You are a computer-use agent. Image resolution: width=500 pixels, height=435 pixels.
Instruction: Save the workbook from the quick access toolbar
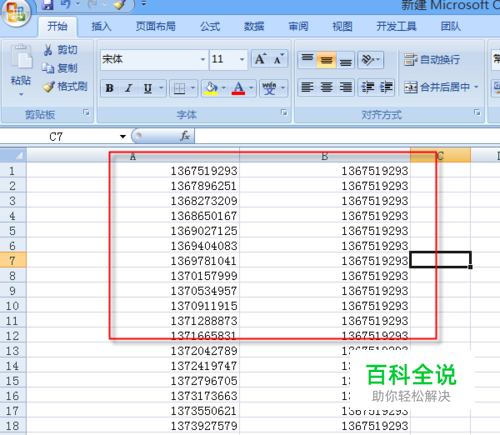point(47,5)
